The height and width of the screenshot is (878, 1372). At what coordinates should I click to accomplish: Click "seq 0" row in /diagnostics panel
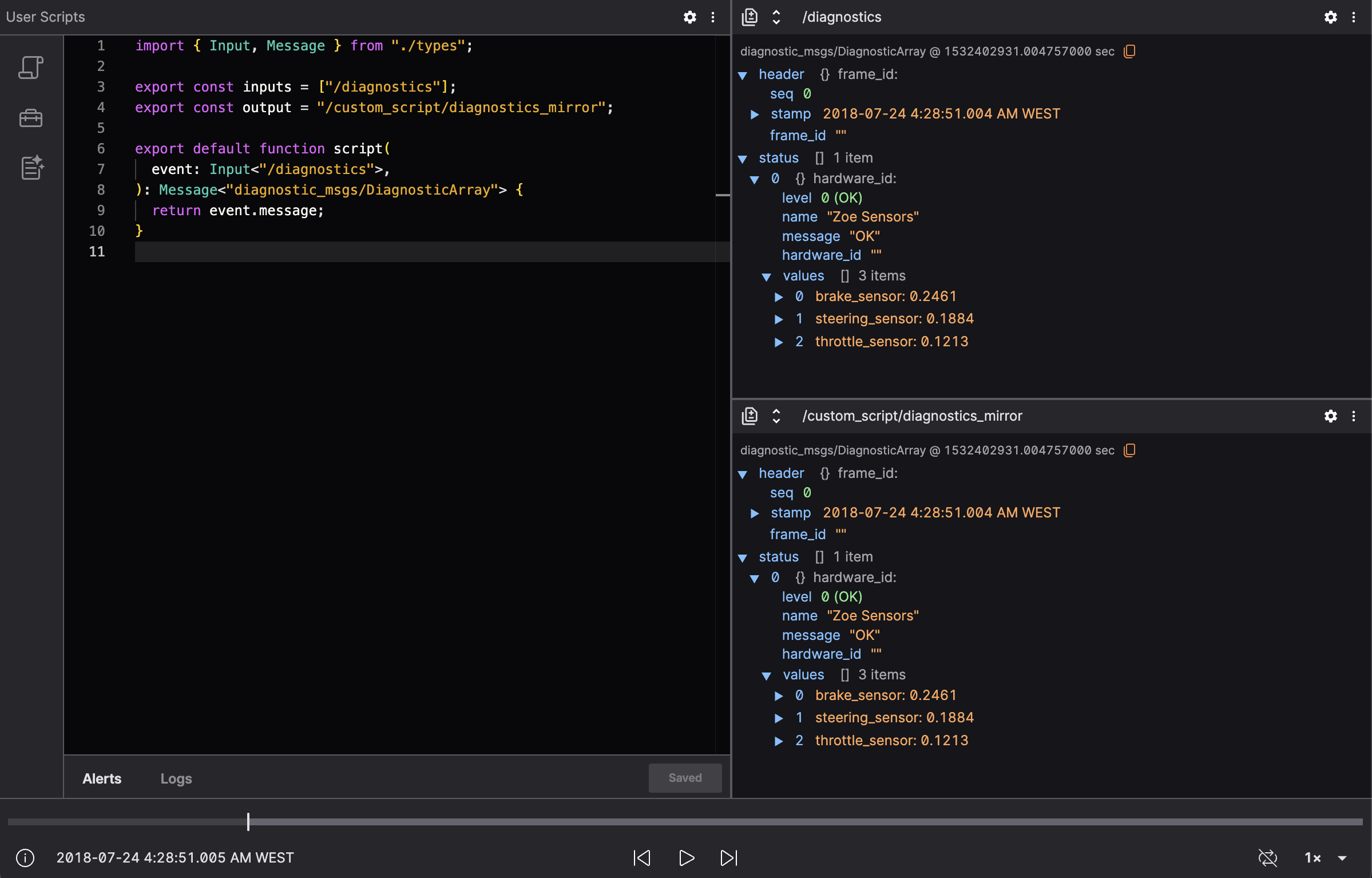791,94
